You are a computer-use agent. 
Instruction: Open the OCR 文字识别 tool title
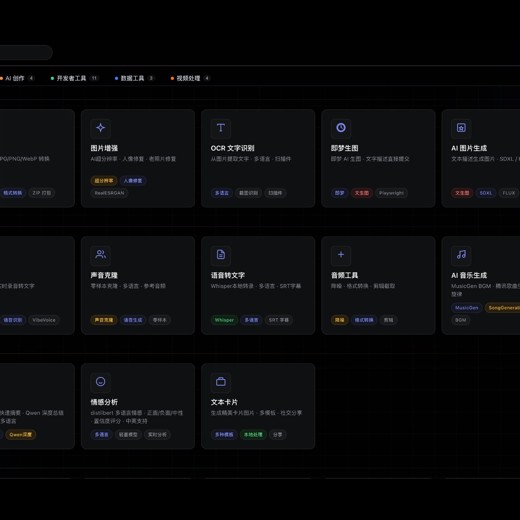point(232,148)
